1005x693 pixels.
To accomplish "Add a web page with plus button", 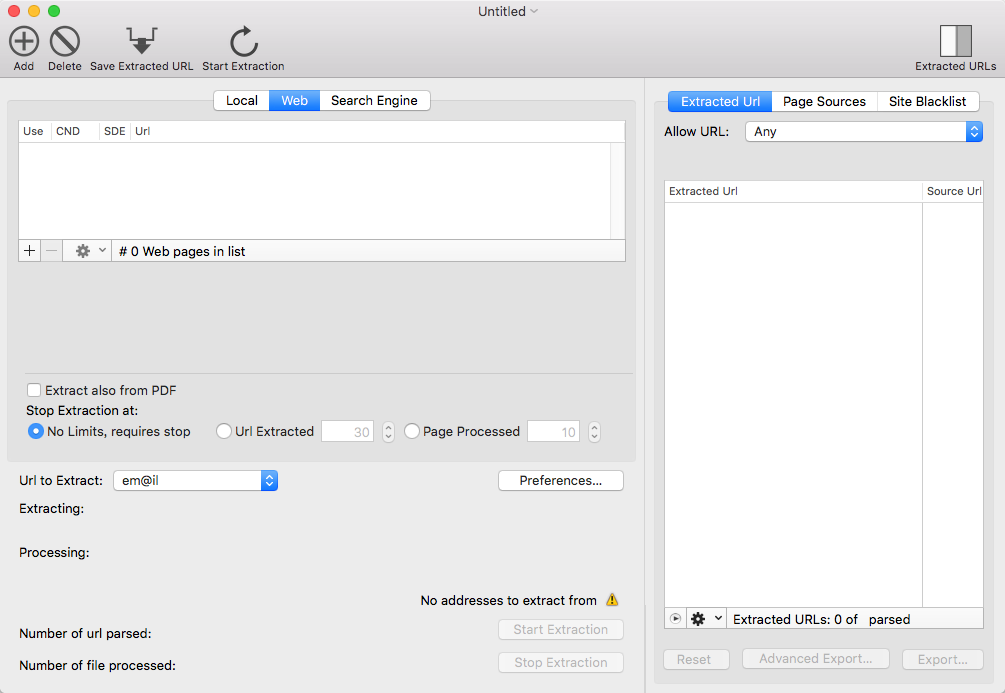I will point(29,251).
